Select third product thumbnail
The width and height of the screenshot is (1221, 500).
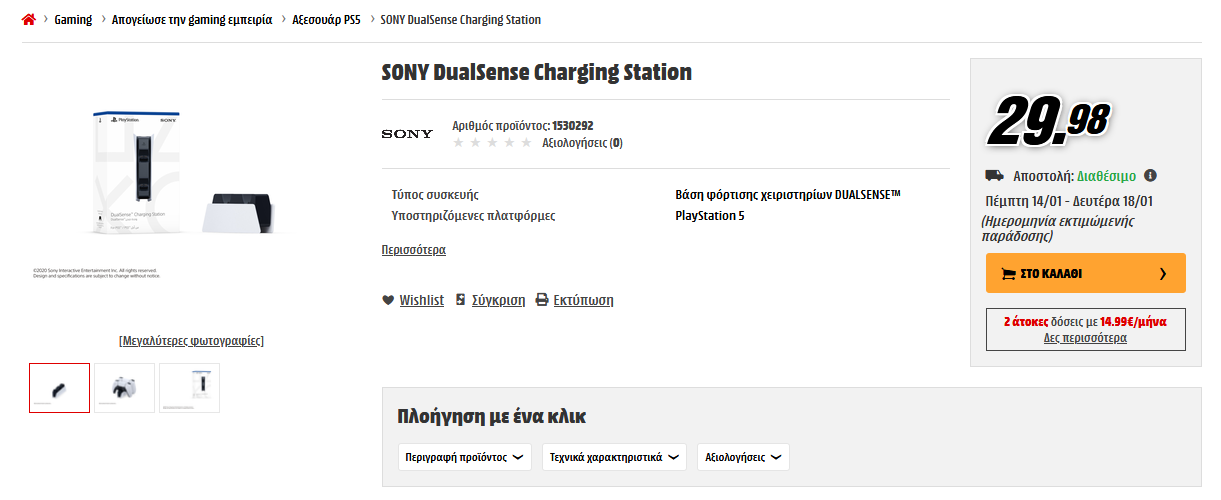pos(189,388)
